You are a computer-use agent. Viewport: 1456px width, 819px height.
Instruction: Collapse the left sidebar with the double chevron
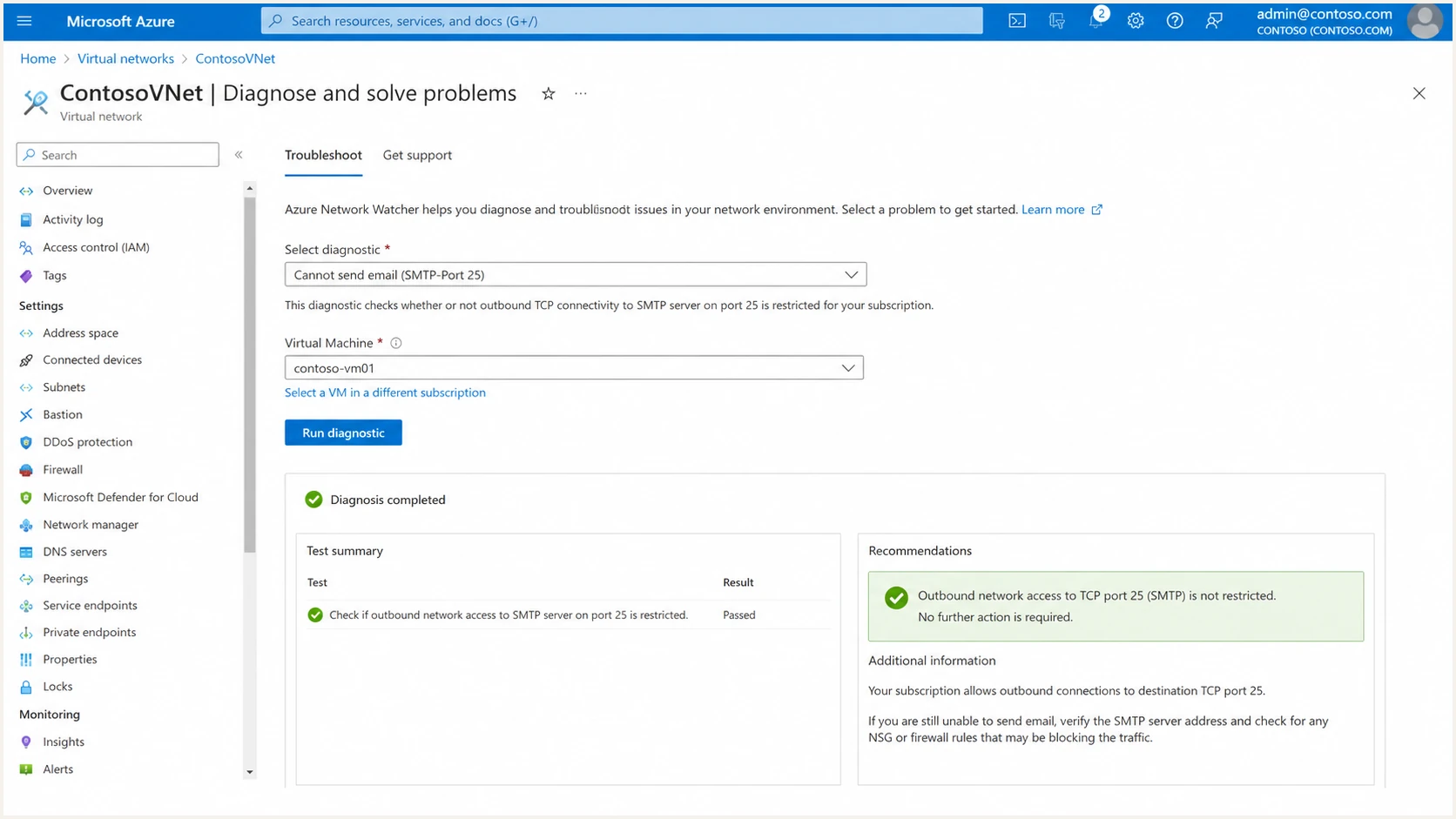(239, 155)
